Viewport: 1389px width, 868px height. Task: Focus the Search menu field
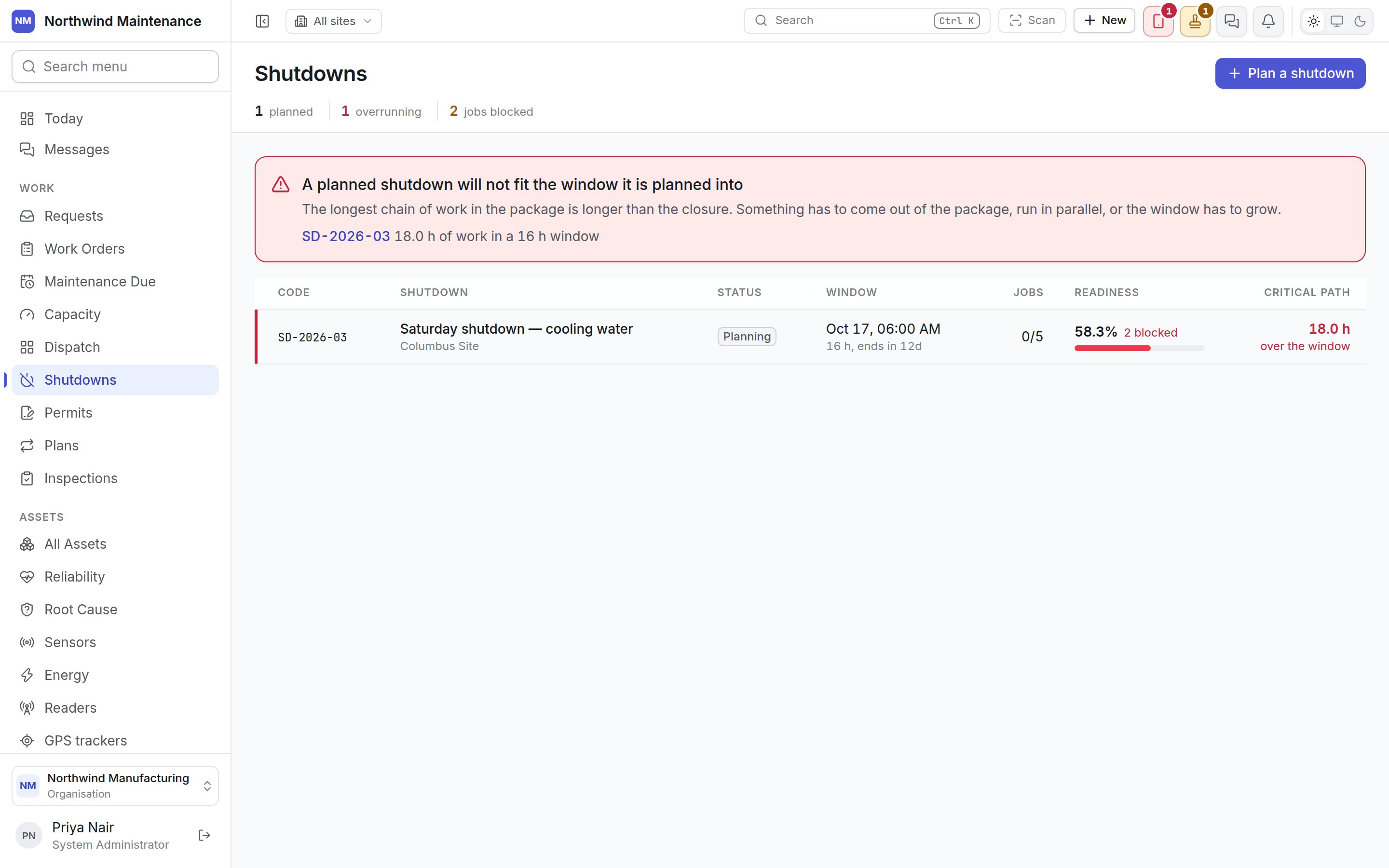pyautogui.click(x=115, y=67)
